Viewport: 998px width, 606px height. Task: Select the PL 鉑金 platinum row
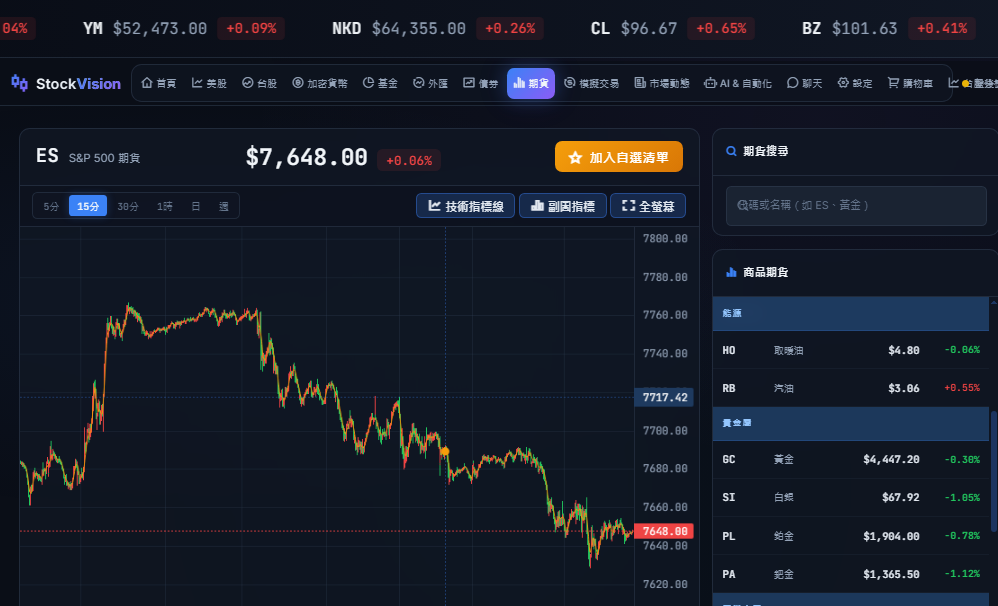(851, 536)
